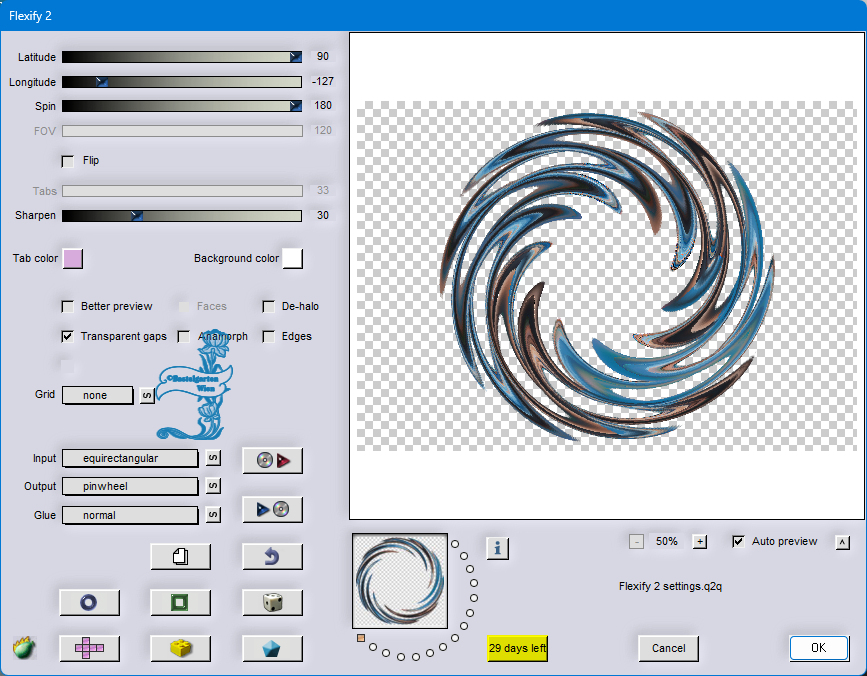This screenshot has height=676, width=867.
Task: Enable the Flip checkbox
Action: [x=67, y=161]
